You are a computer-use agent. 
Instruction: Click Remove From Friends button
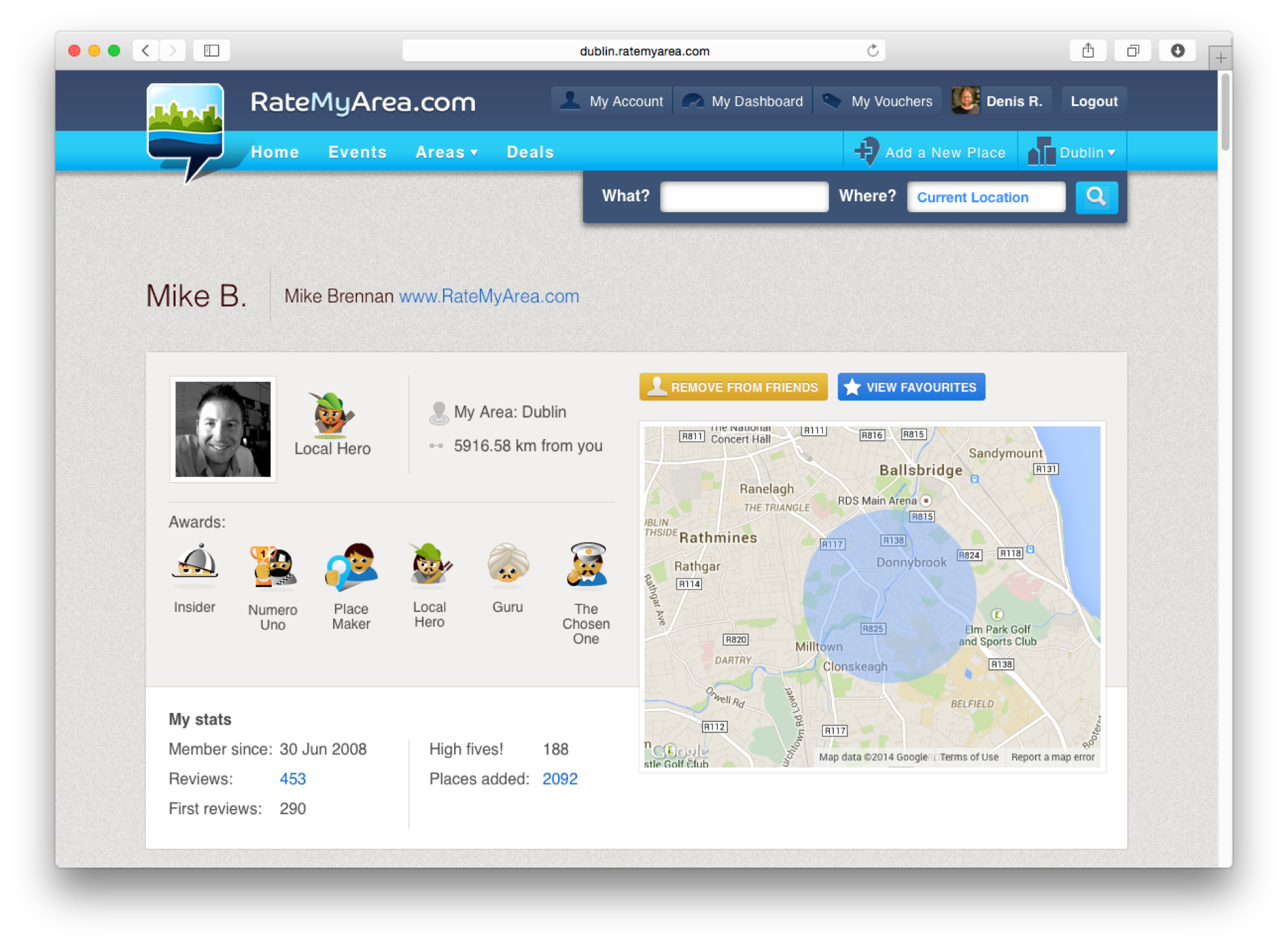pos(733,387)
